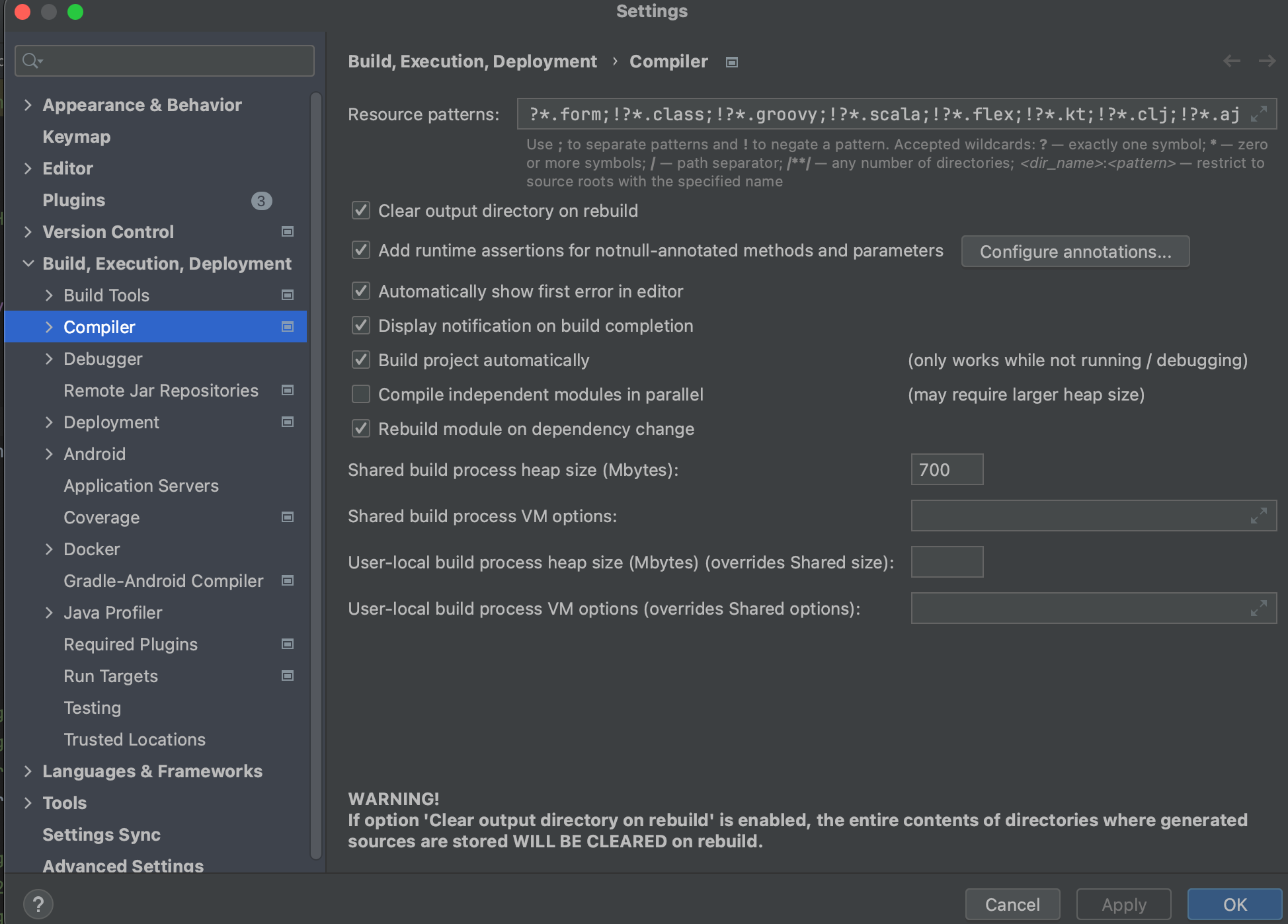The width and height of the screenshot is (1288, 924).
Task: Expand User-local VM options field icon
Action: click(x=1259, y=608)
